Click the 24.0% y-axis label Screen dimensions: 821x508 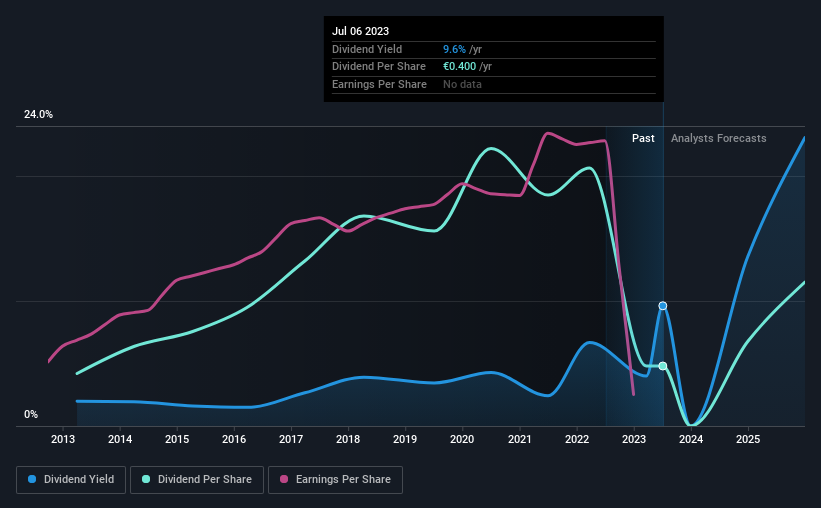pos(38,115)
